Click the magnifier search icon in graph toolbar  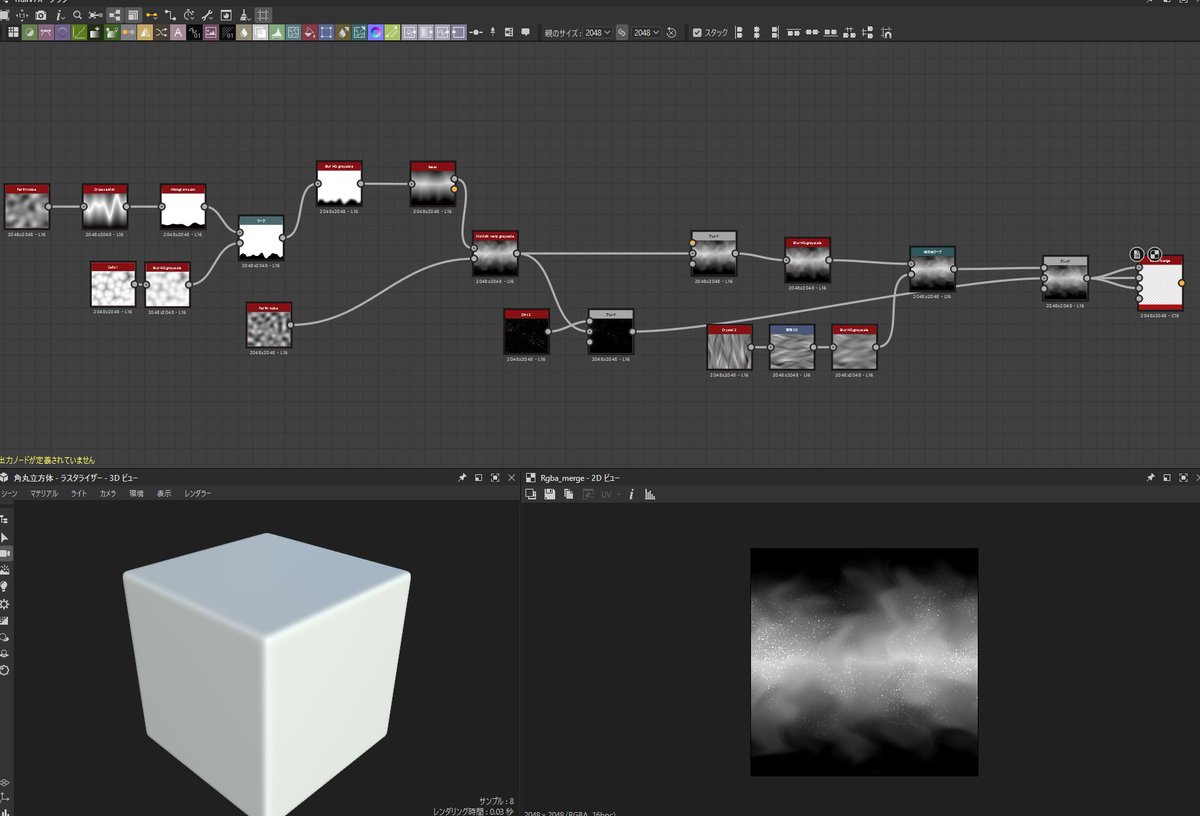(x=77, y=15)
